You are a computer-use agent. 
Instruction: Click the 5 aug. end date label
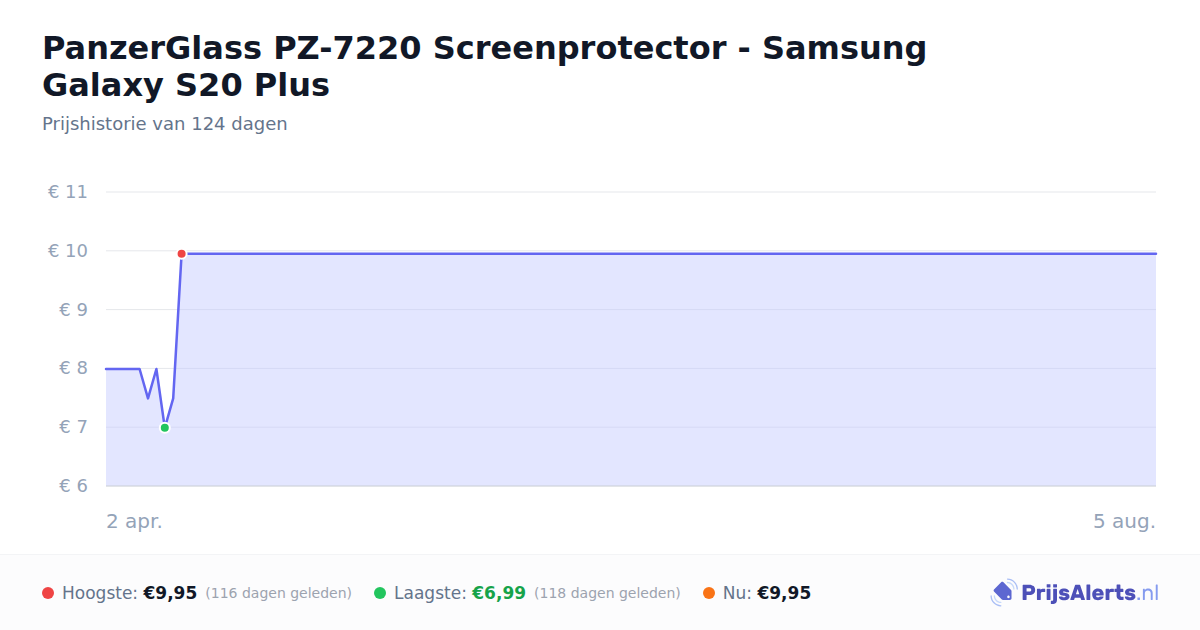(1124, 522)
